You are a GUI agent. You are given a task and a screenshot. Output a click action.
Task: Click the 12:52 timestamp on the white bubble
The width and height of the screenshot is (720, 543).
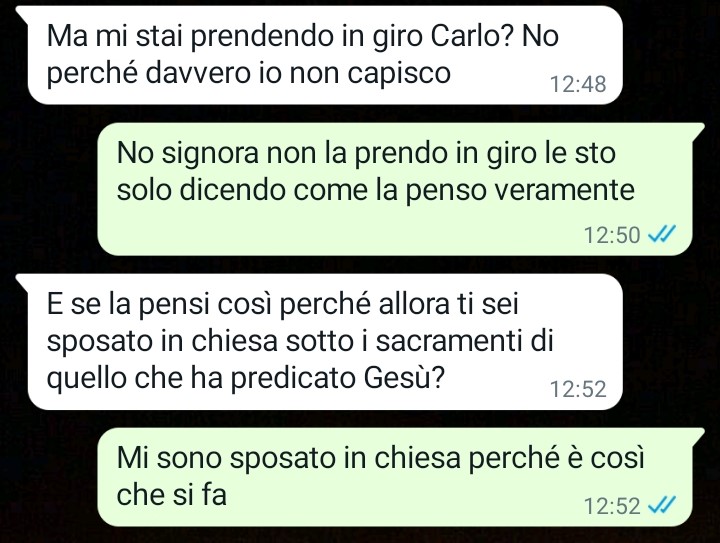pyautogui.click(x=578, y=389)
